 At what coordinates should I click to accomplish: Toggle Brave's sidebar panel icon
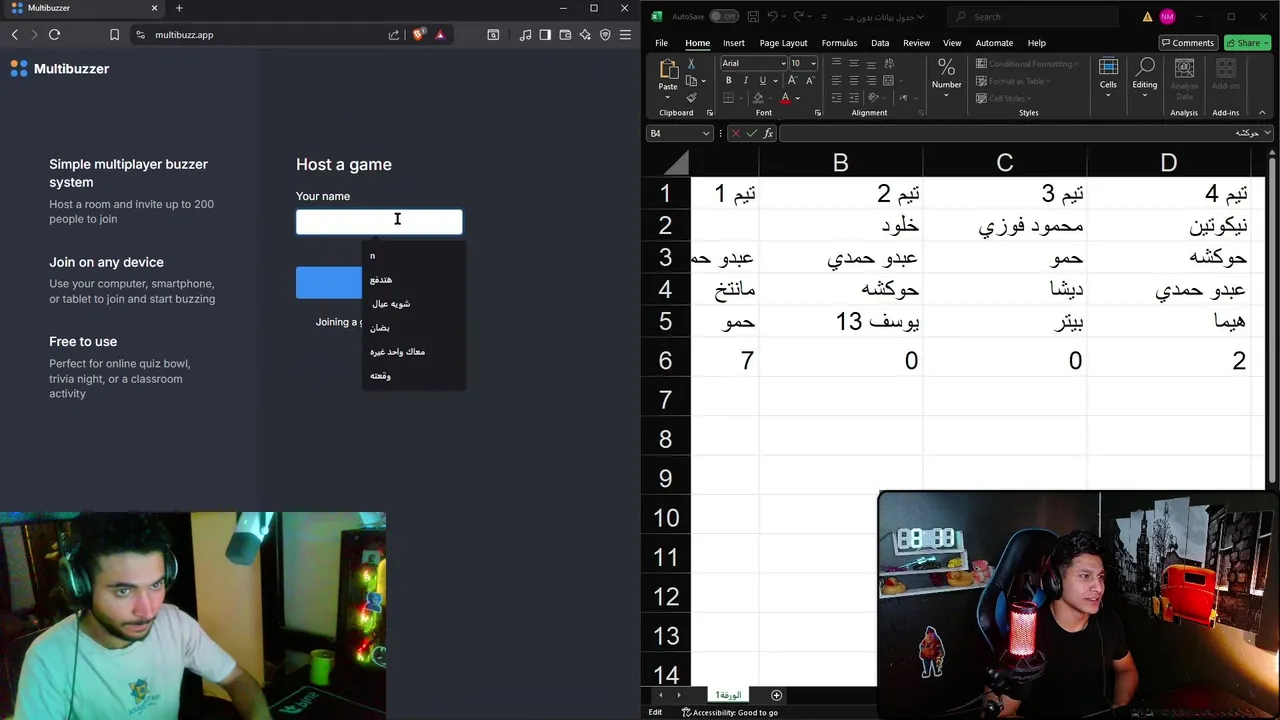545,35
